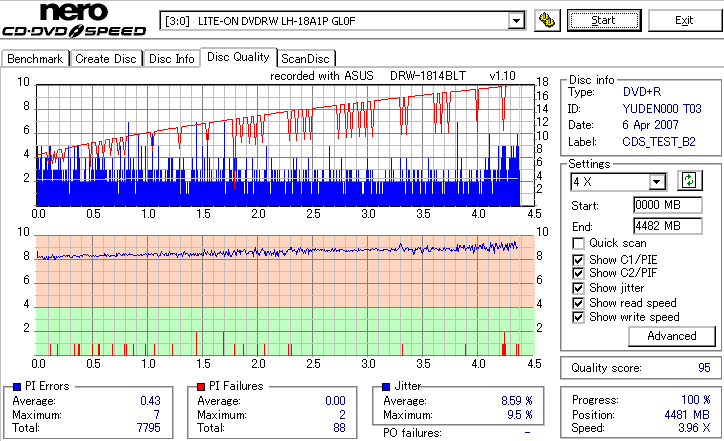Toggle Show read speed checkbox
This screenshot has height=441, width=724.
point(578,303)
